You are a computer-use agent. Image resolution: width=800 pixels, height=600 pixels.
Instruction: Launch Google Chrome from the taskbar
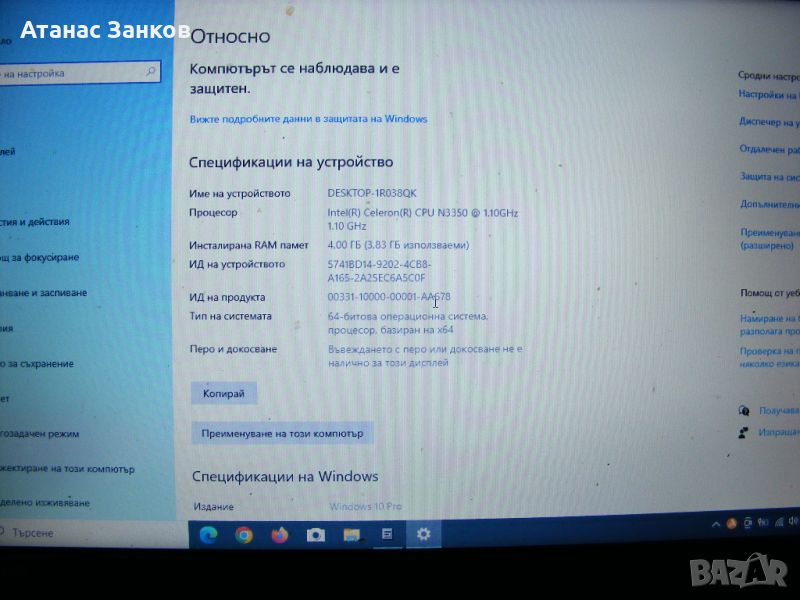[244, 535]
